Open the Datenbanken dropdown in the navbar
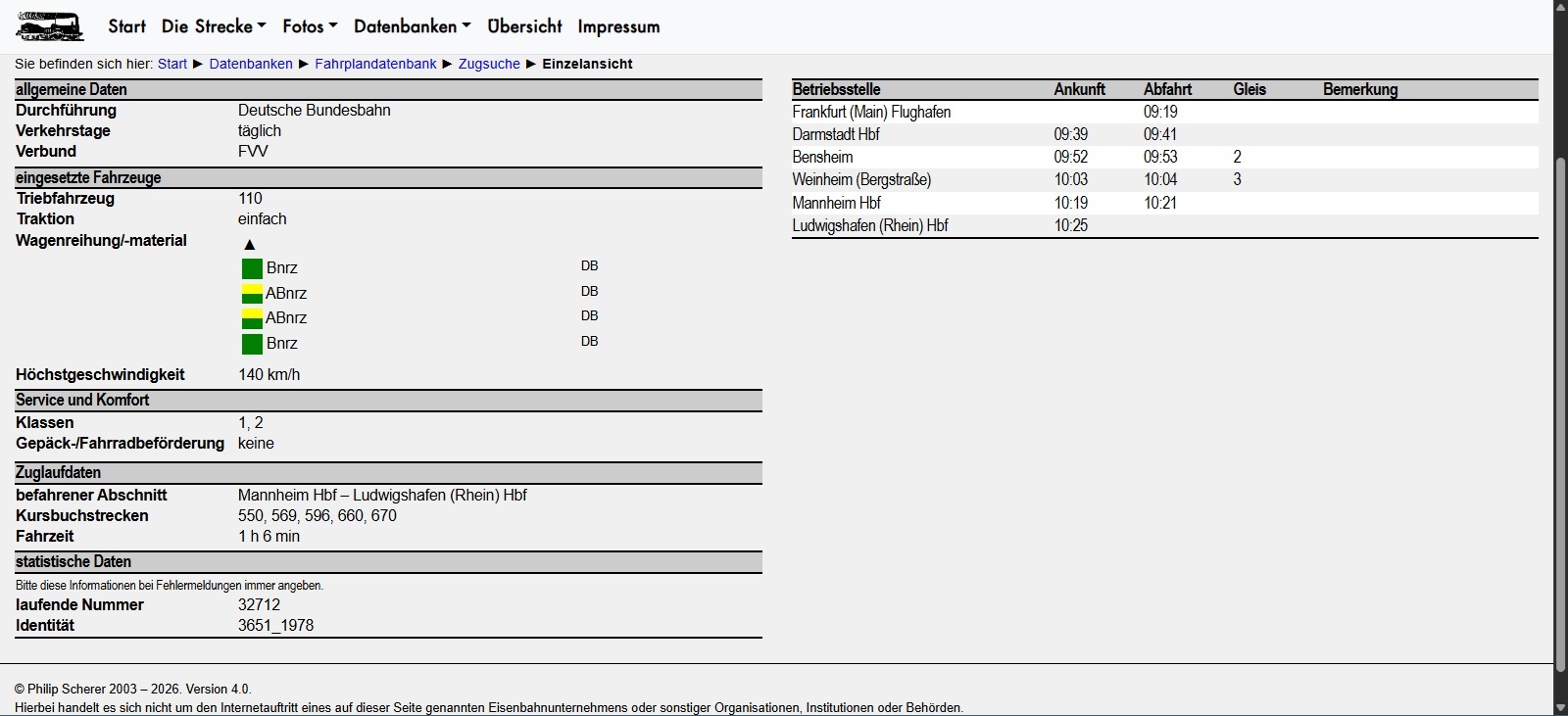 click(x=412, y=26)
